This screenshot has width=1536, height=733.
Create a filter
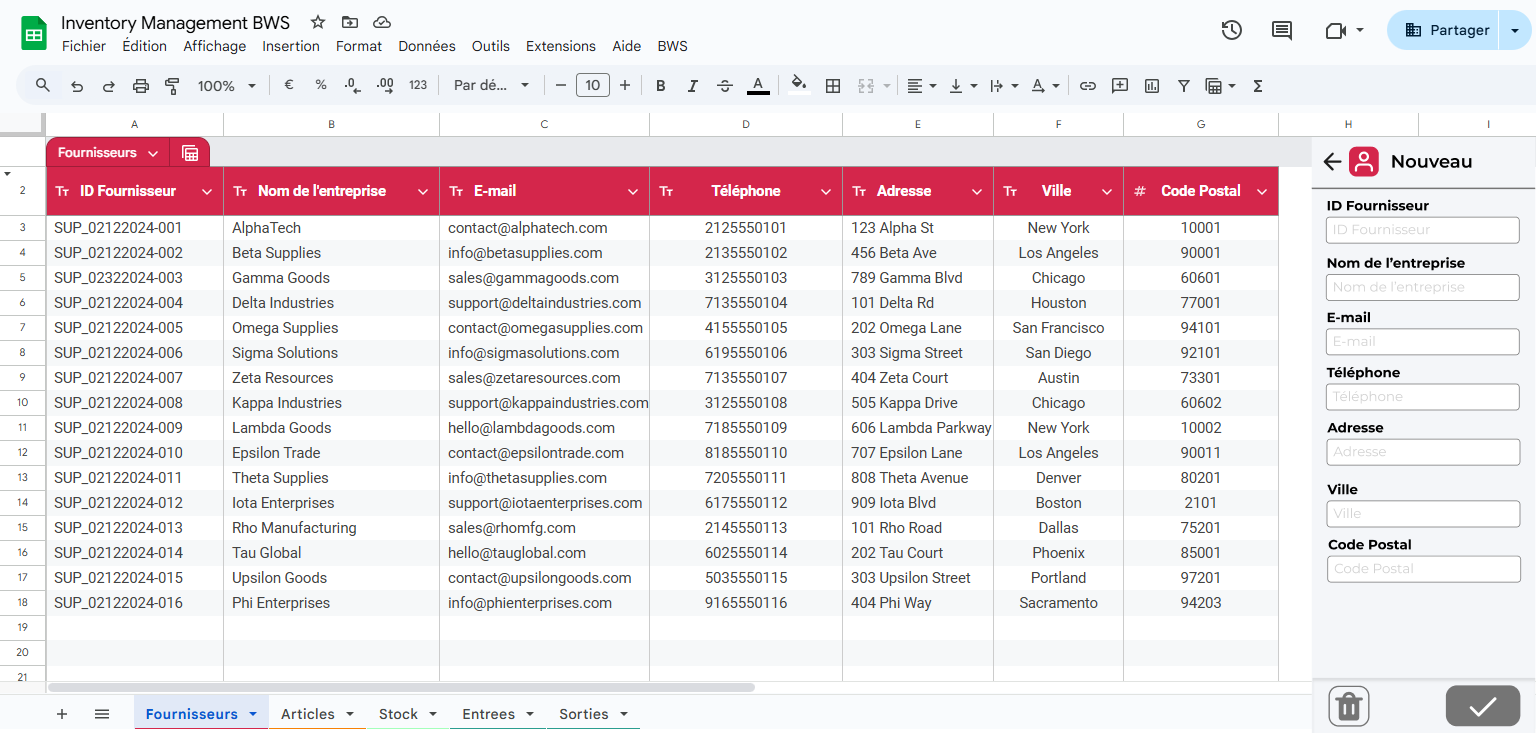1184,86
